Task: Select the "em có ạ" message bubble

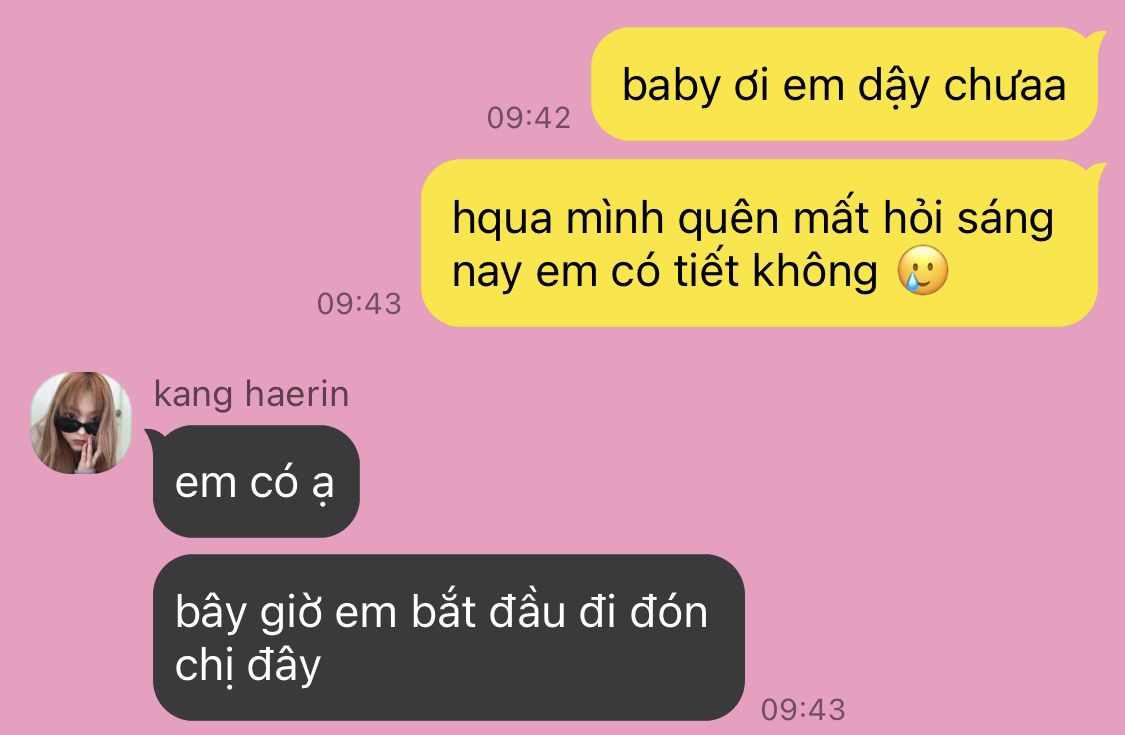Action: [255, 482]
